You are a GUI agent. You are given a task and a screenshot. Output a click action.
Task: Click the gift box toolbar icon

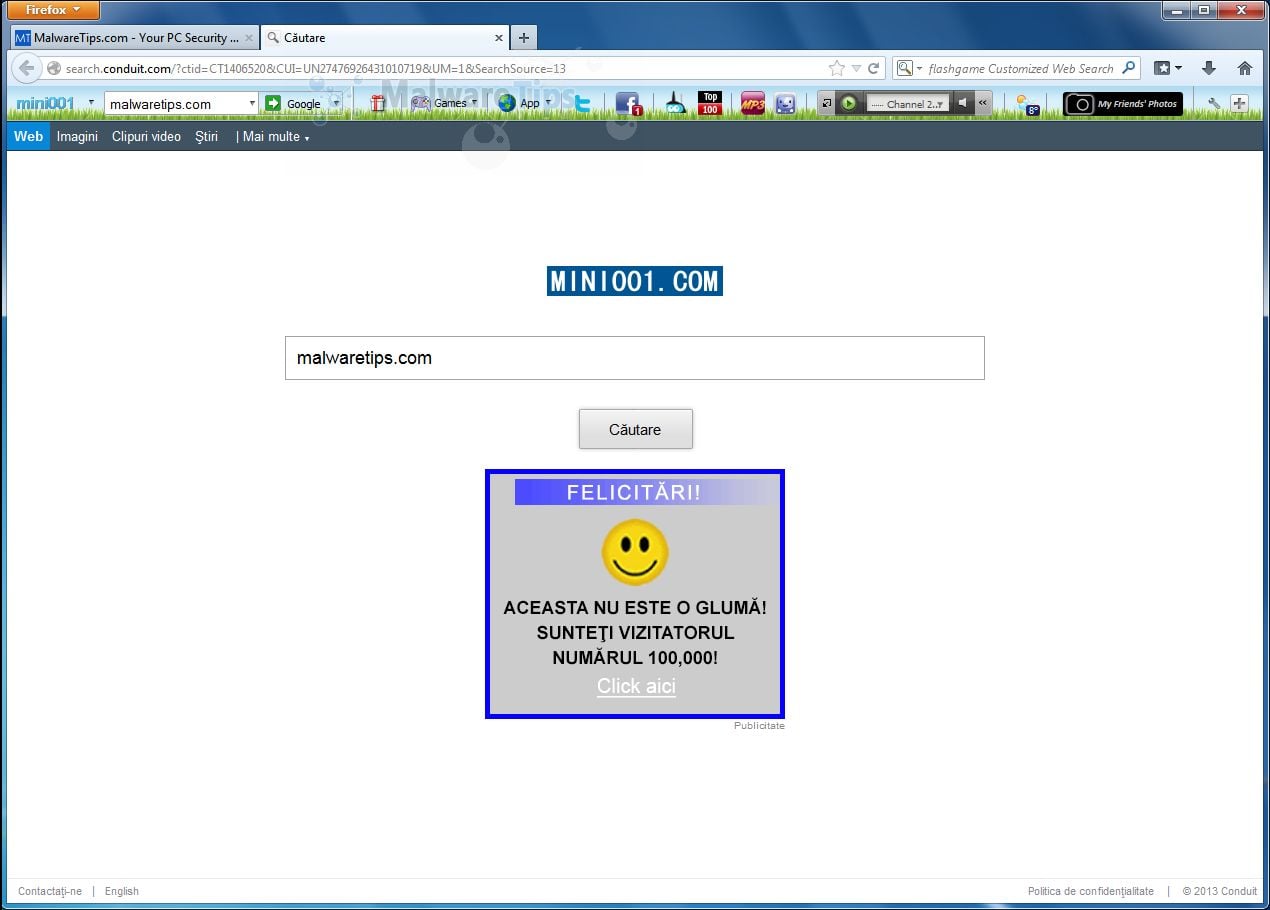point(378,103)
